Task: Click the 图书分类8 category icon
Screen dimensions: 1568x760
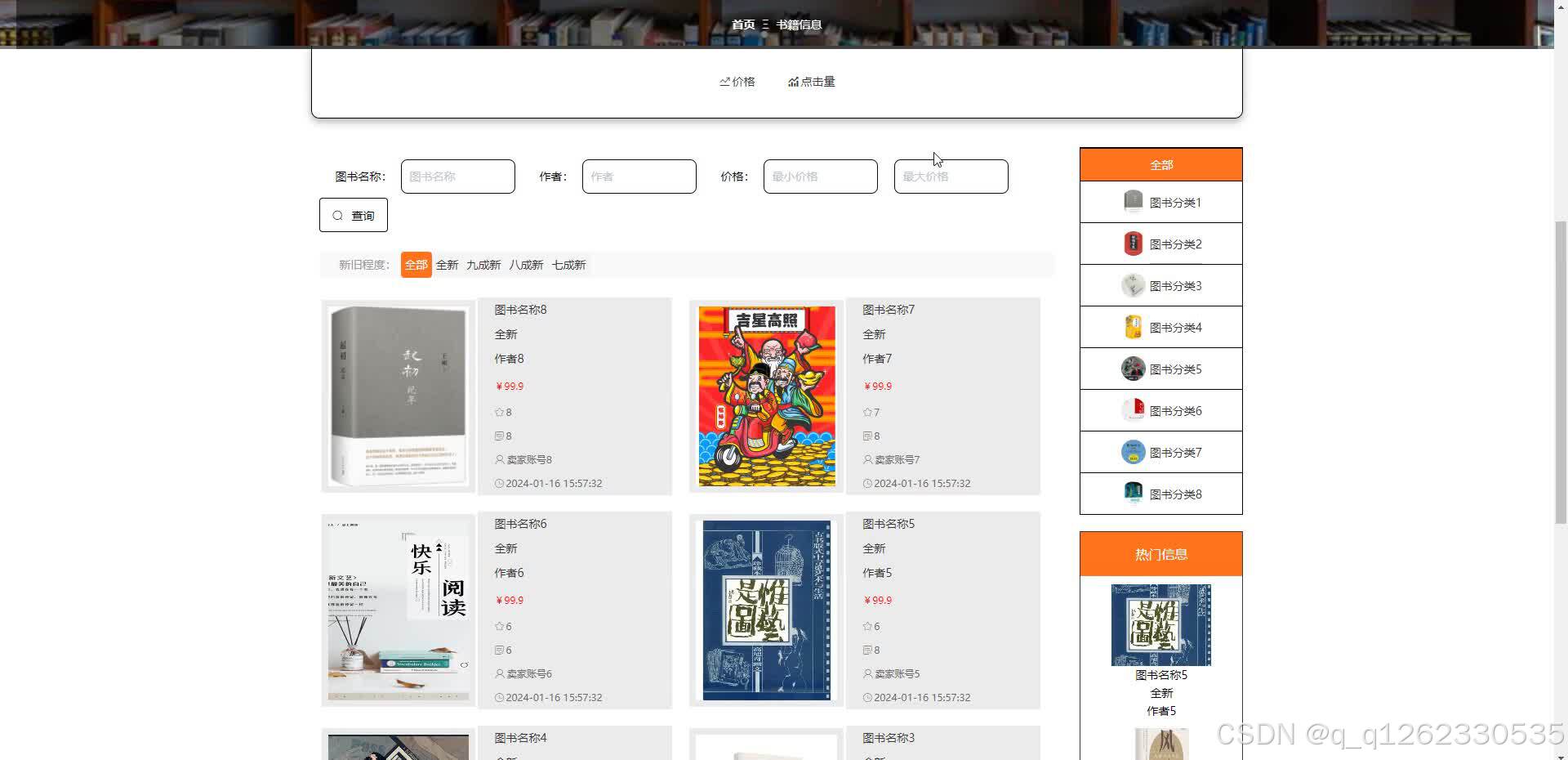Action: 1134,494
